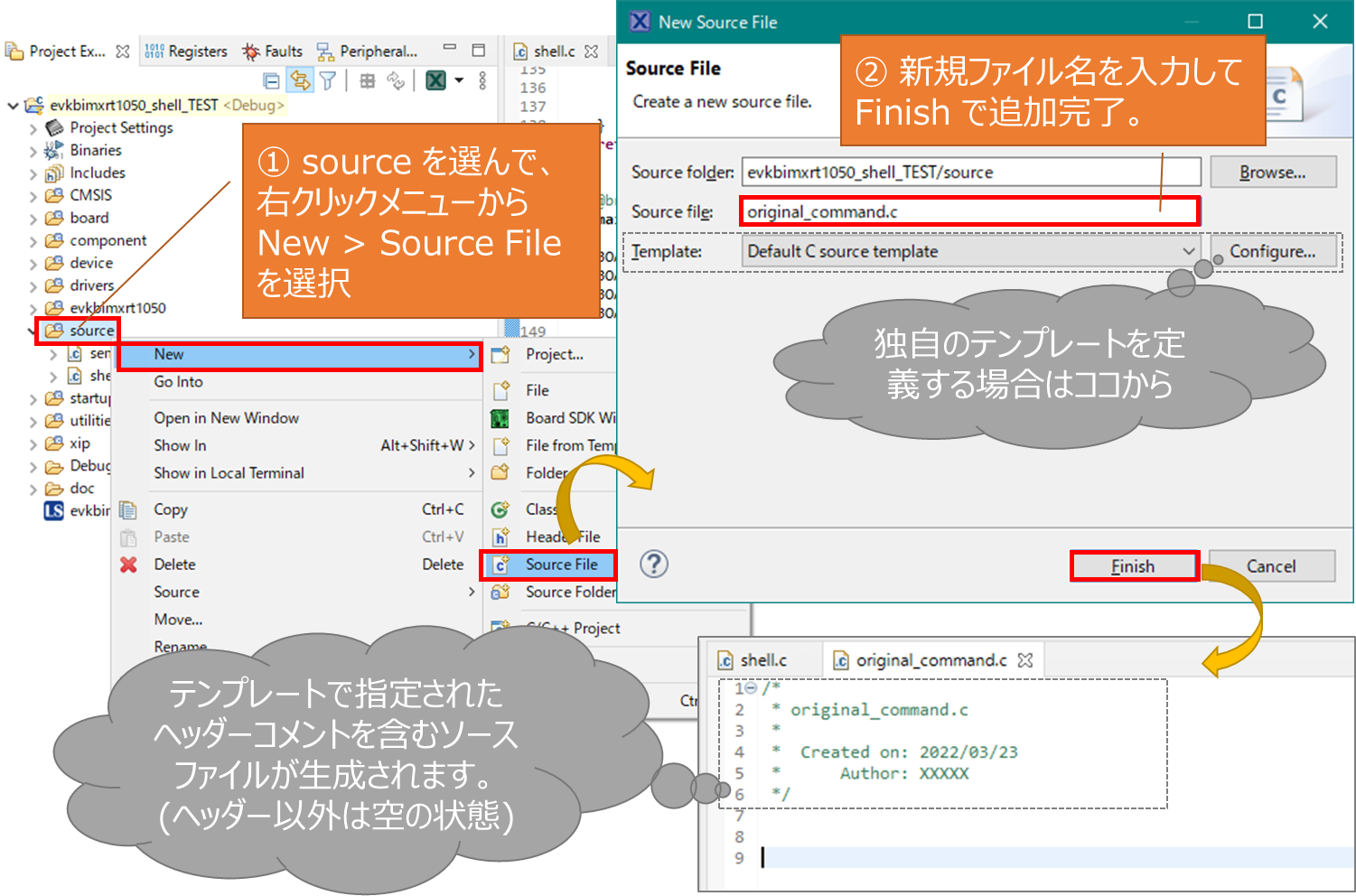Select Source File from New submenu
1356x896 pixels.
click(561, 565)
